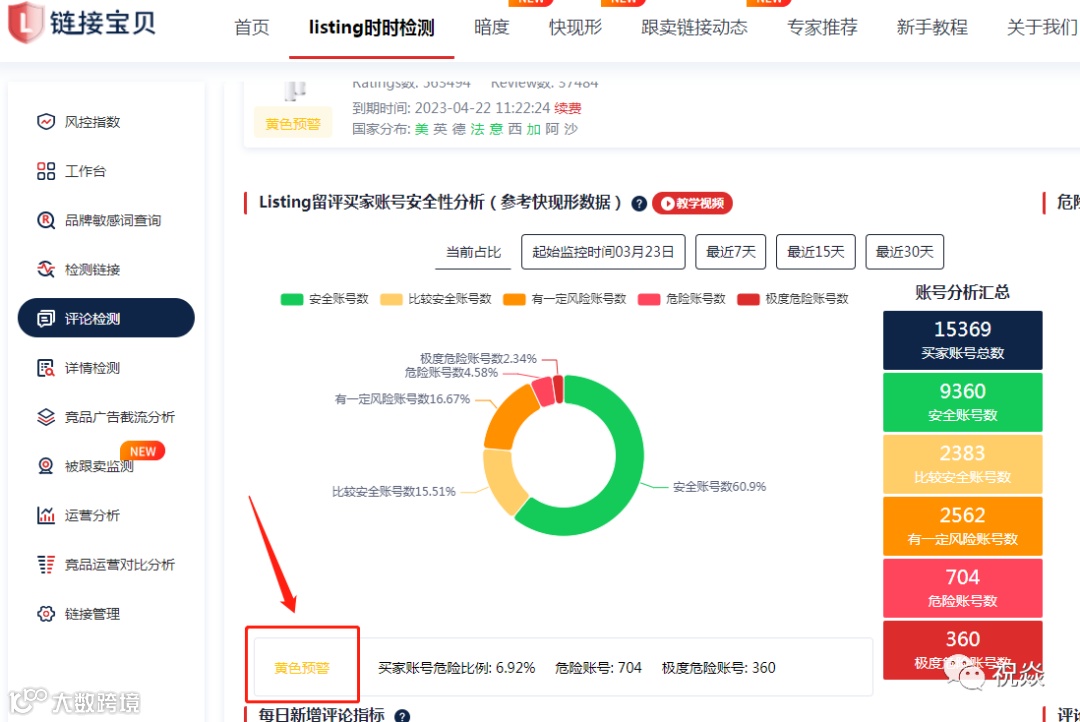Click the 运营分析 chart icon
Screen dimensions: 1080x722
coord(45,515)
